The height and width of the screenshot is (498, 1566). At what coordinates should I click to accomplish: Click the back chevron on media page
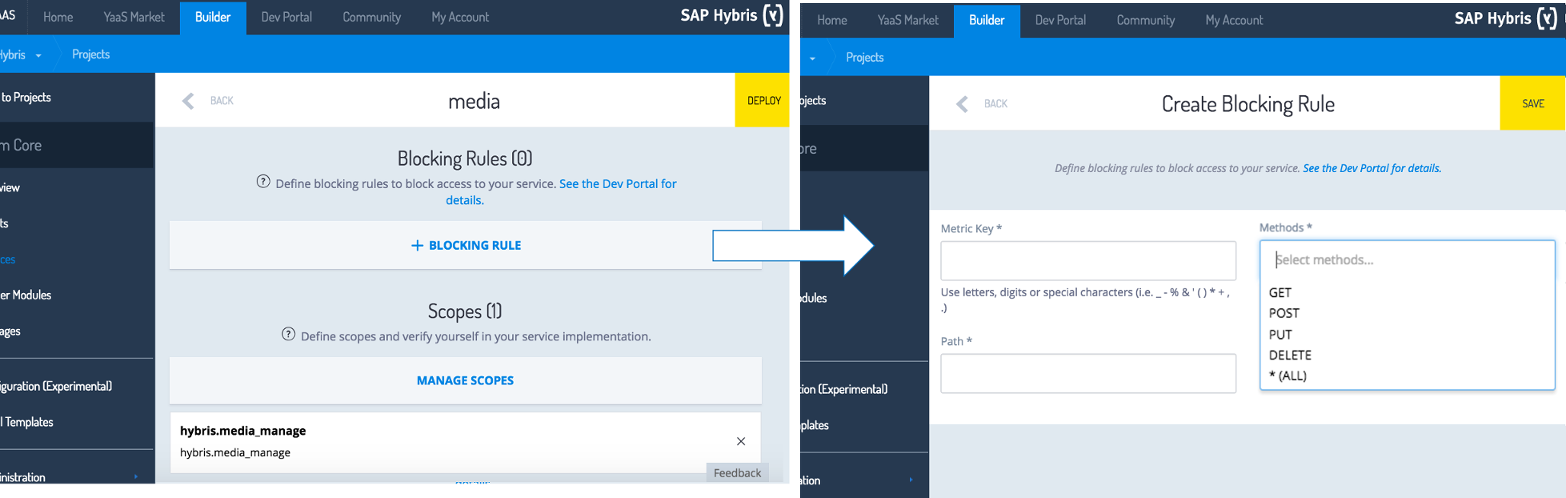tap(188, 101)
